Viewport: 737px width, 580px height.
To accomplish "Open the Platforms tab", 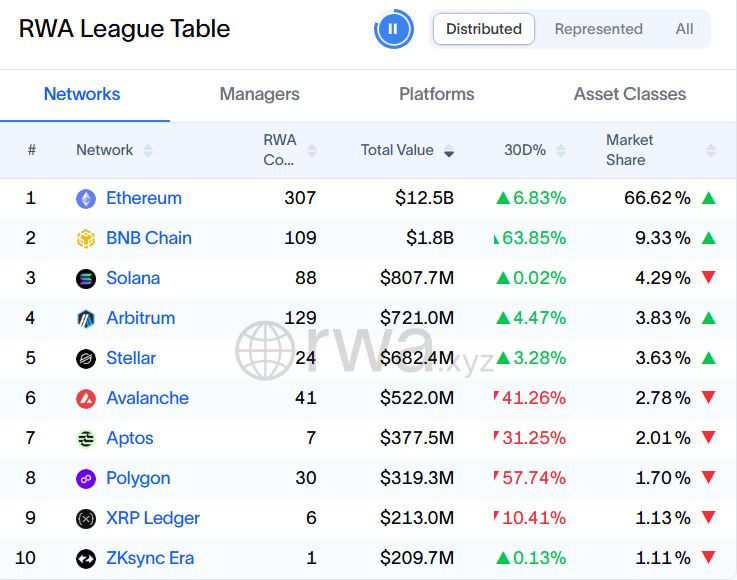I will pyautogui.click(x=437, y=94).
